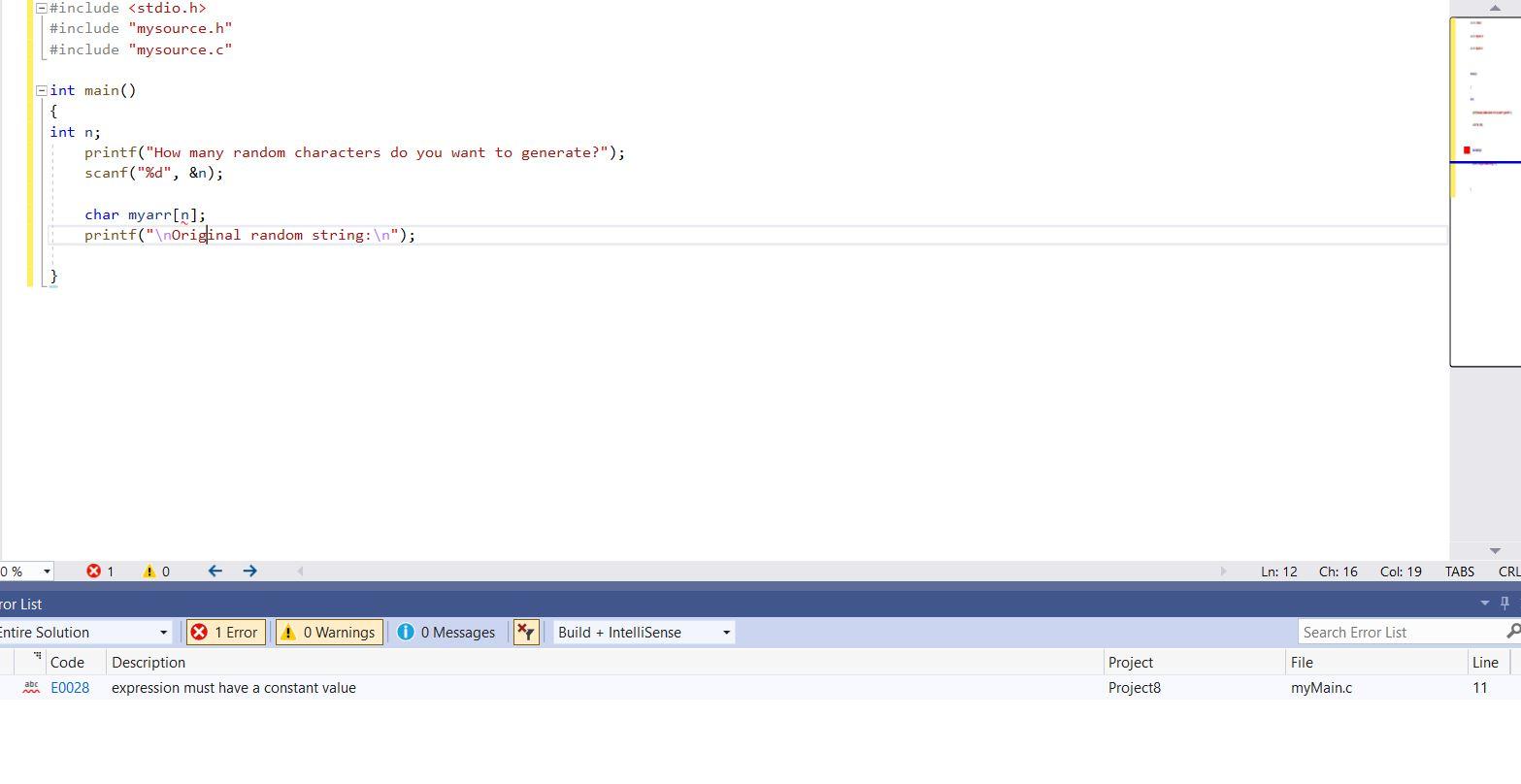The width and height of the screenshot is (1521, 784).
Task: Click the navigate backward arrow
Action: [215, 571]
